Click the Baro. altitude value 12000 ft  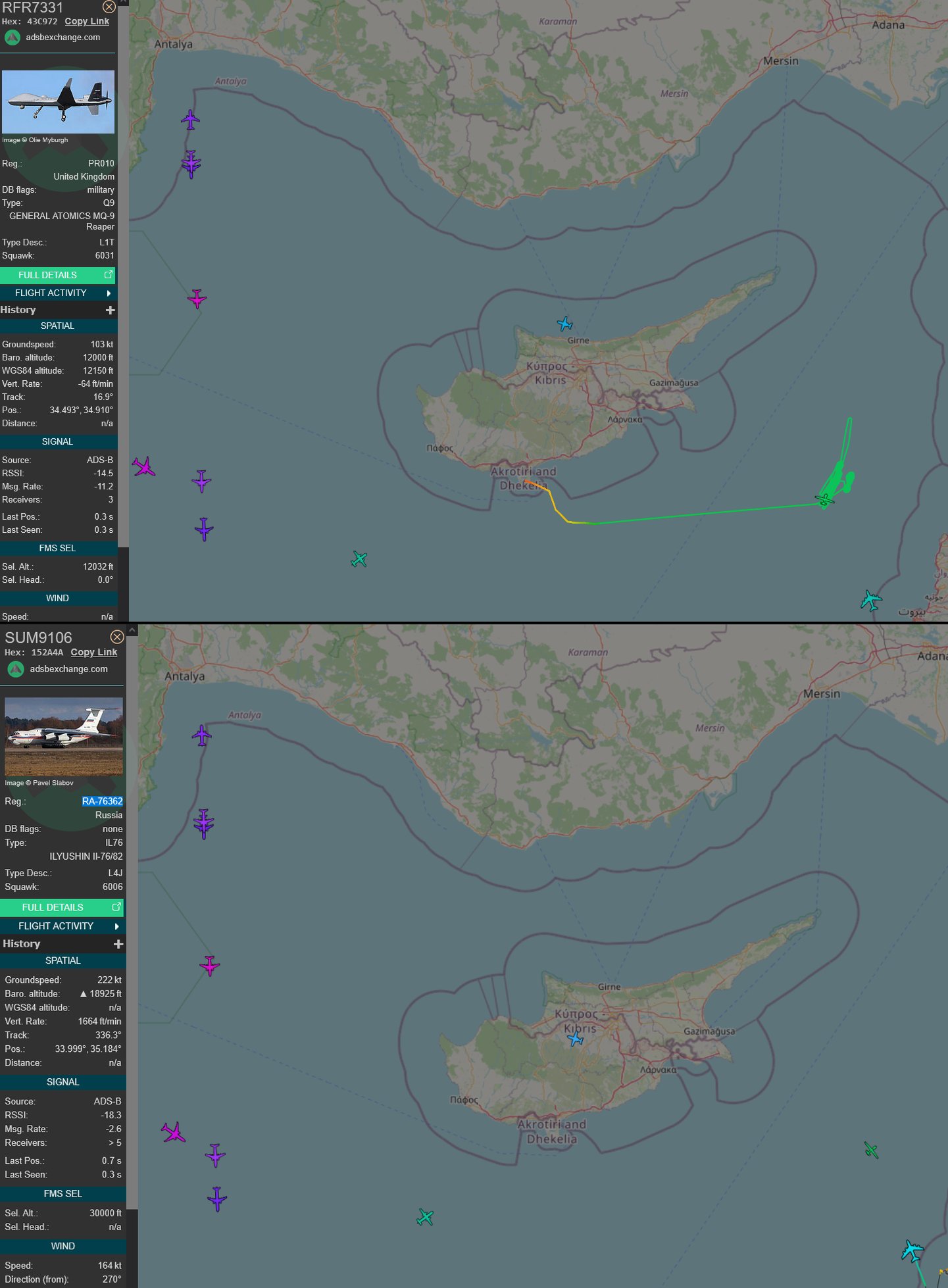98,357
